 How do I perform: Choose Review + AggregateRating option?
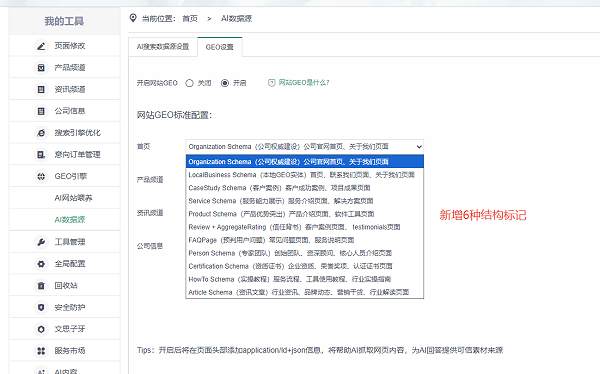(x=305, y=227)
